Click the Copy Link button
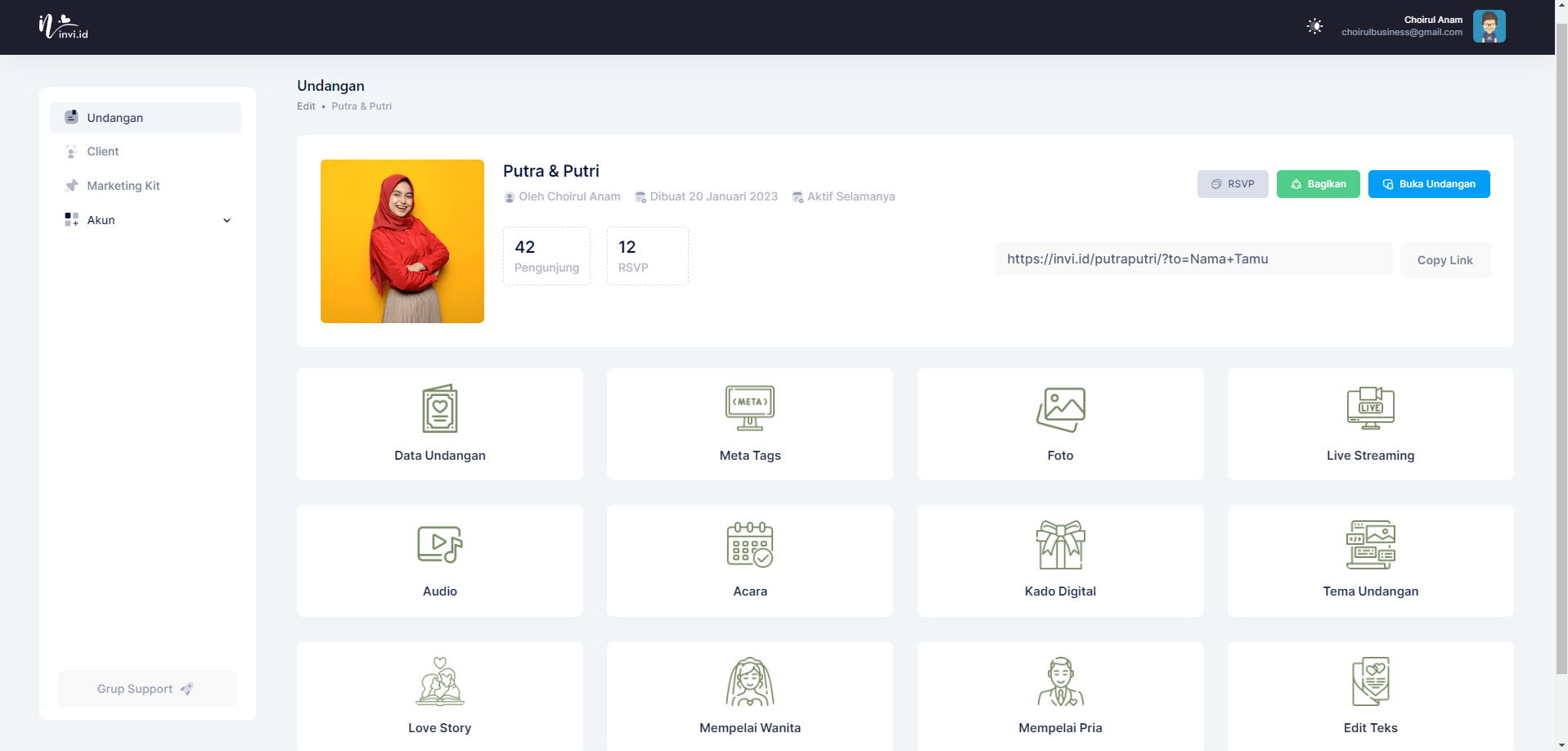Screen dimensions: 1568x751 [x=1444, y=260]
